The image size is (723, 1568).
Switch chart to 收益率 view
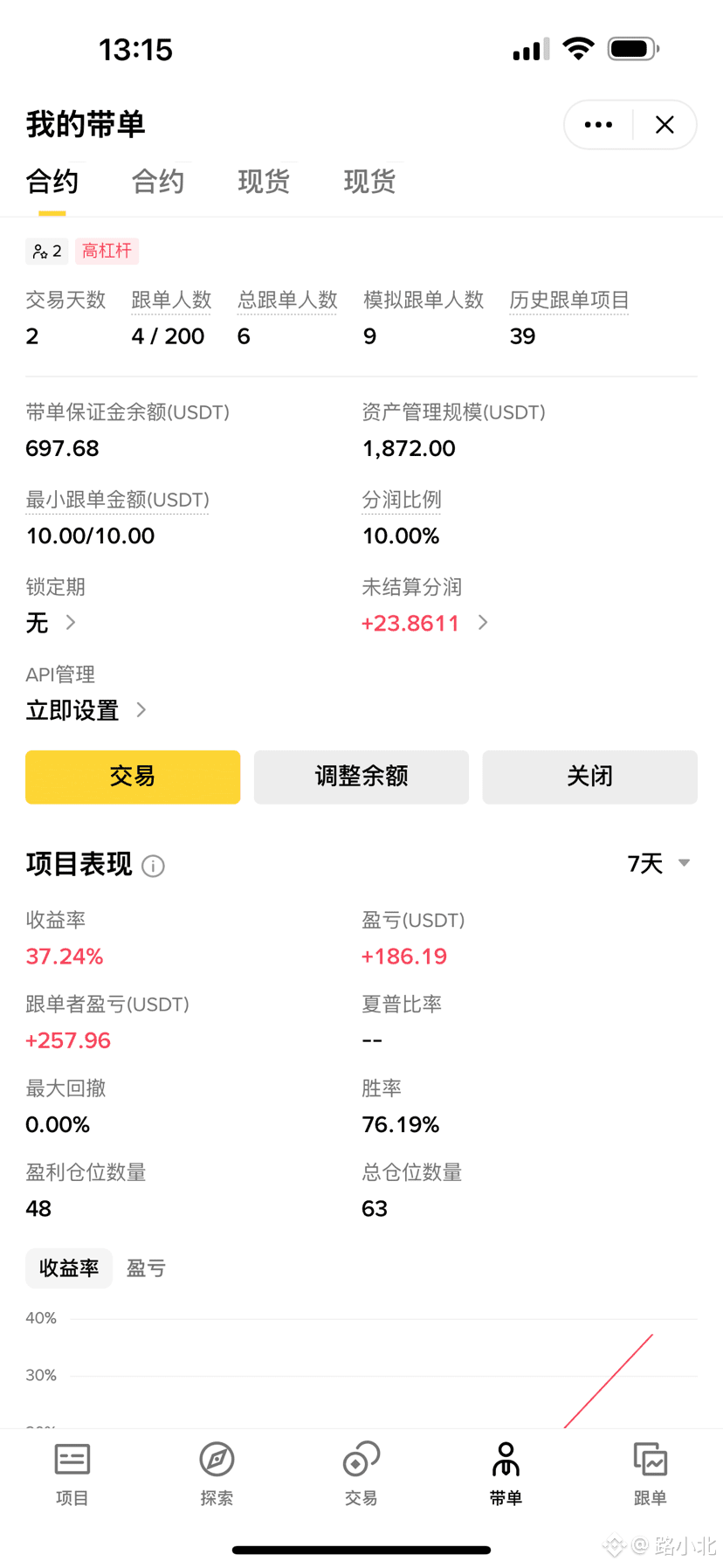click(69, 1268)
